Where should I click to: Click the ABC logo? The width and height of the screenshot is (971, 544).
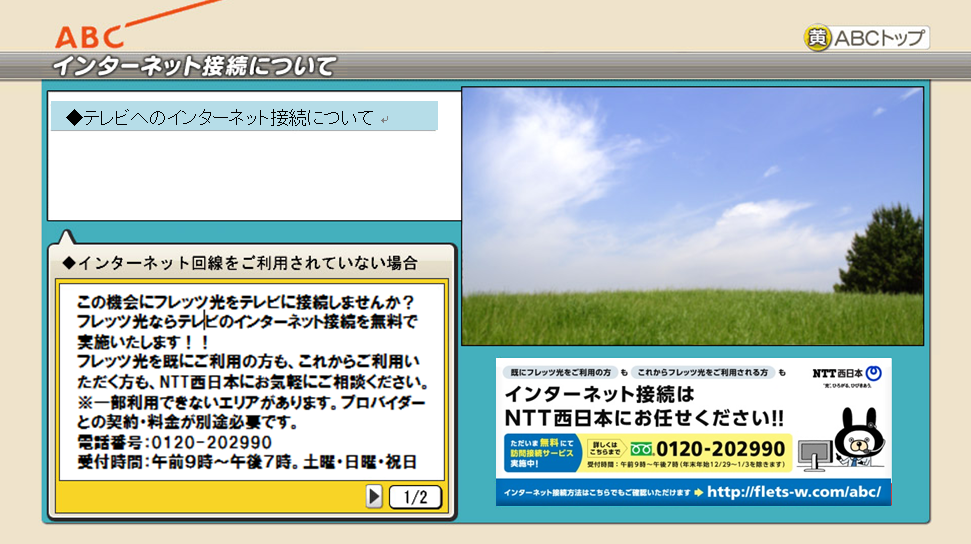pos(89,37)
